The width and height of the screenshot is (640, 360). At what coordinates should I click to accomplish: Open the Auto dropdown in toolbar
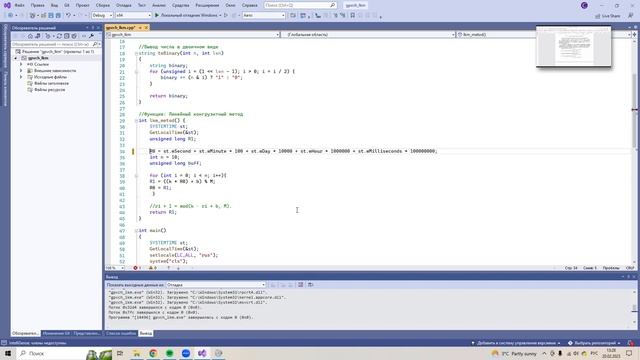[x=264, y=15]
